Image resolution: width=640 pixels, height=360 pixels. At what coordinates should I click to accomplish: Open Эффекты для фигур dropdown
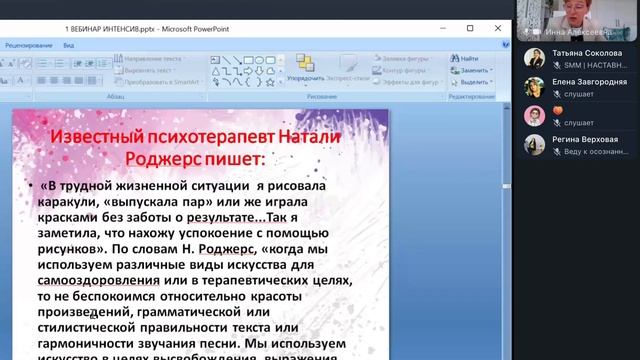point(408,82)
